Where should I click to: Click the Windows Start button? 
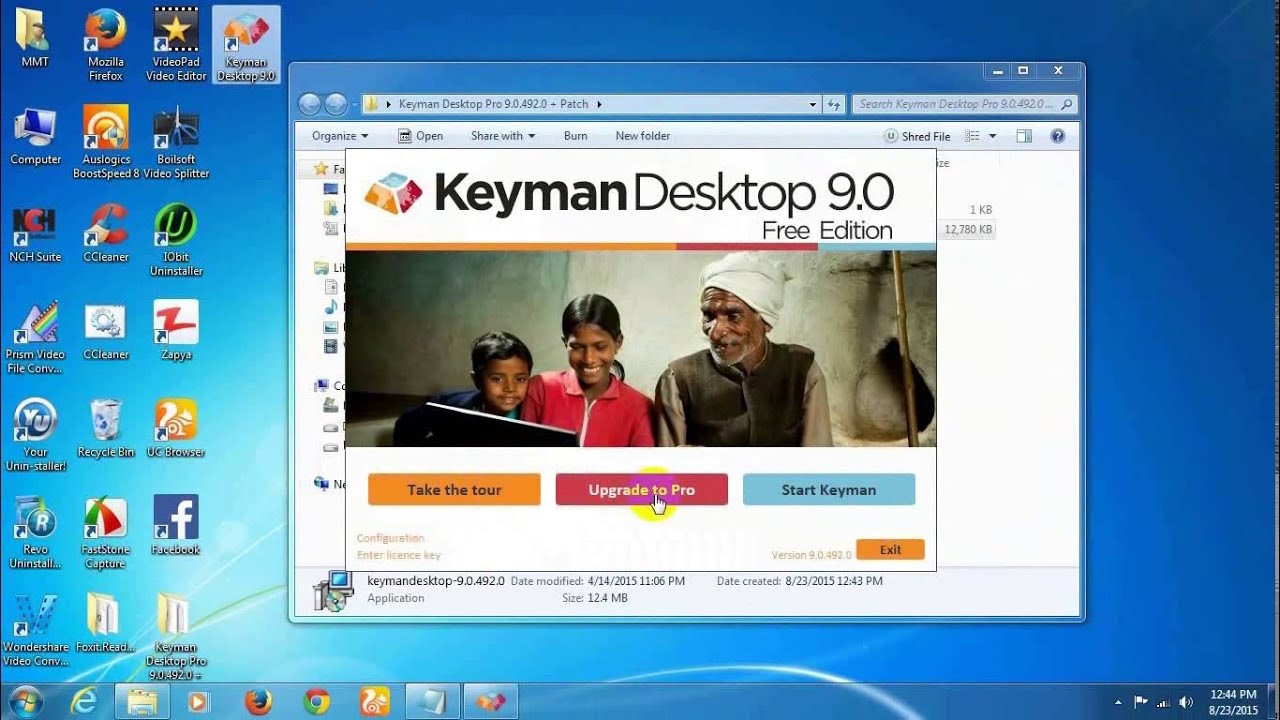(24, 701)
